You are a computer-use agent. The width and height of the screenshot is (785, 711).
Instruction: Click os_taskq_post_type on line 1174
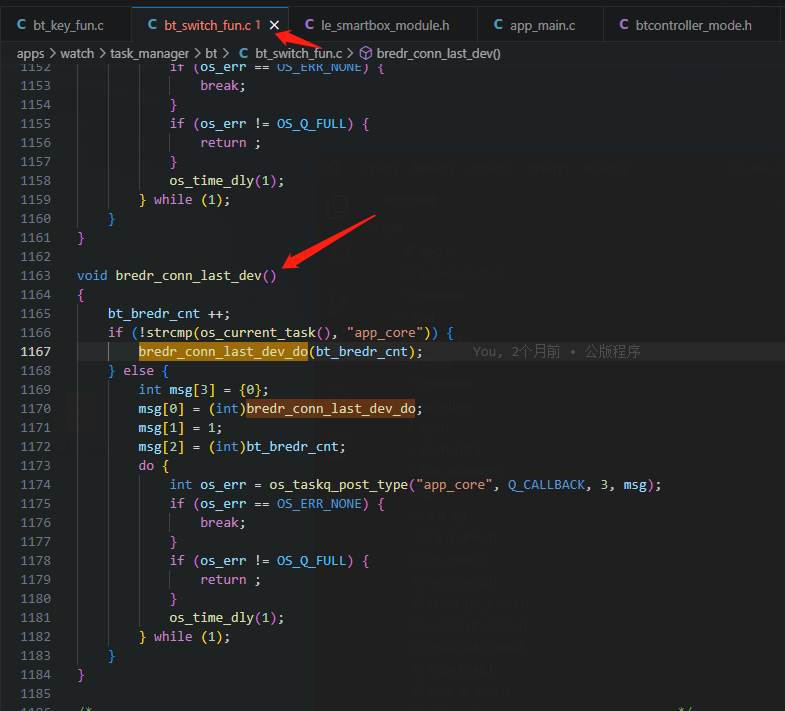point(339,485)
